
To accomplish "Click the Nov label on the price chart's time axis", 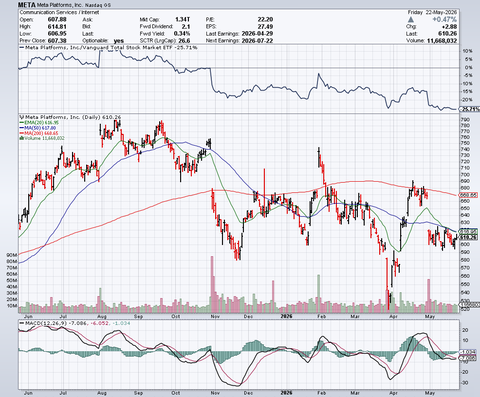I will [215, 316].
